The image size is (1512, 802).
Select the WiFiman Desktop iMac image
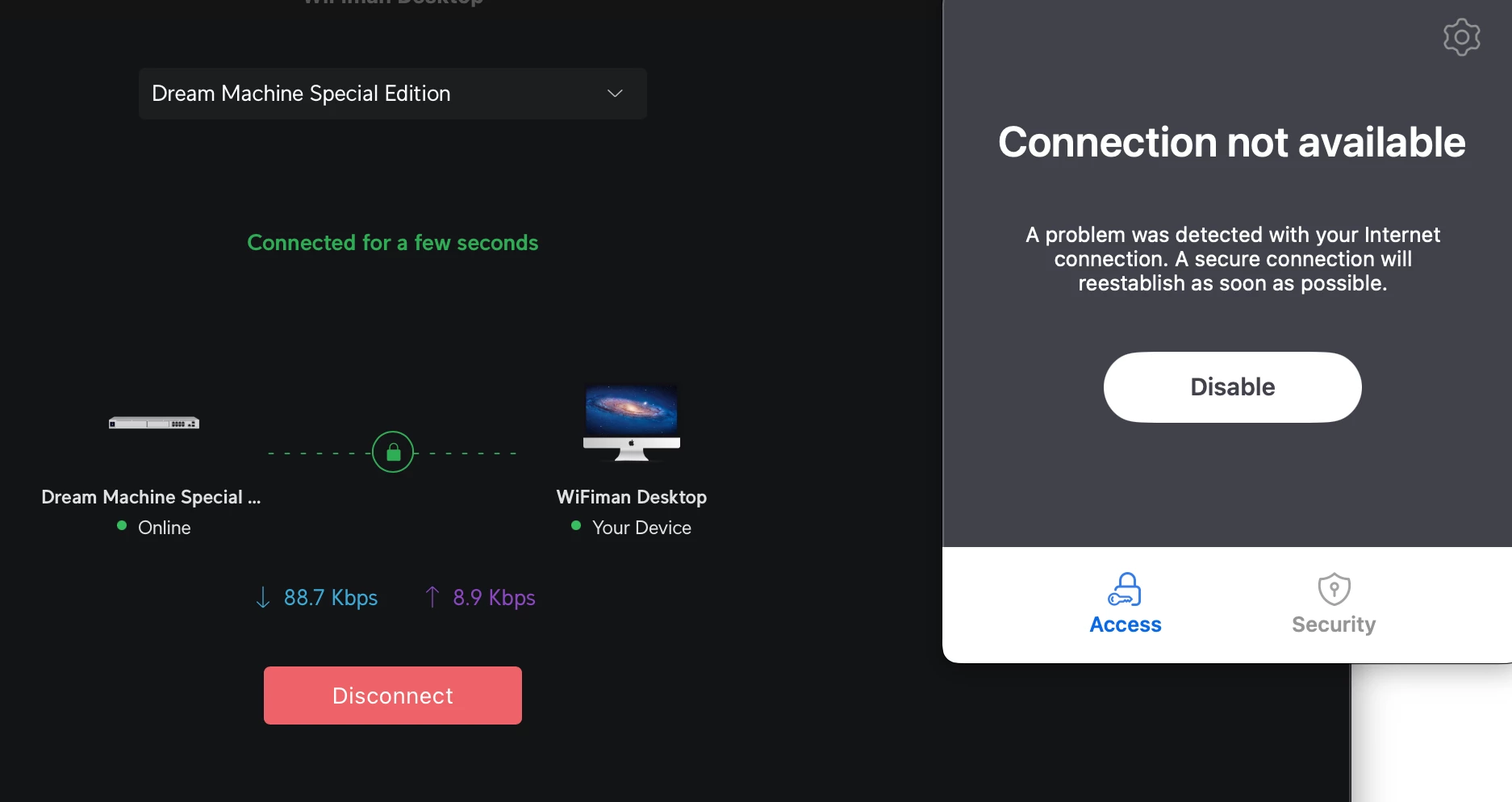632,421
